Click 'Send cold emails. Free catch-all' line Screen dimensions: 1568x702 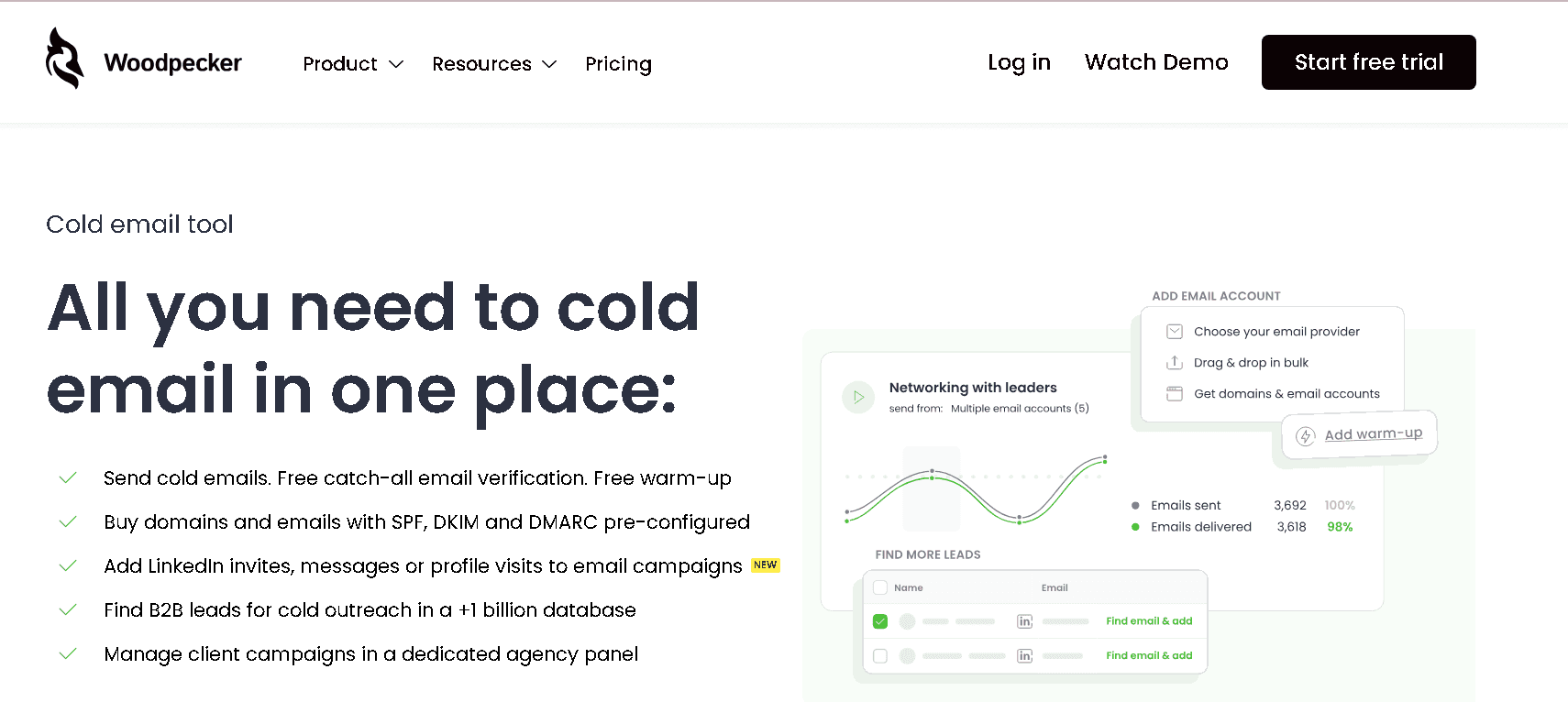coord(417,478)
